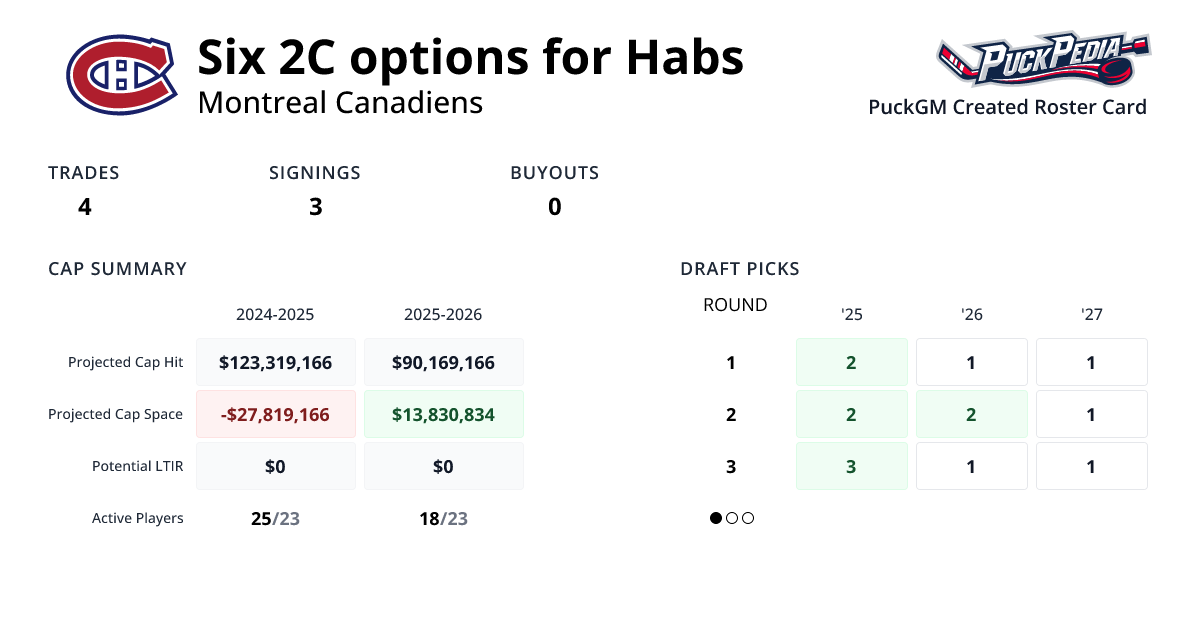Image resolution: width=1200 pixels, height=630 pixels.
Task: Expand the ROUND column header
Action: [x=735, y=305]
